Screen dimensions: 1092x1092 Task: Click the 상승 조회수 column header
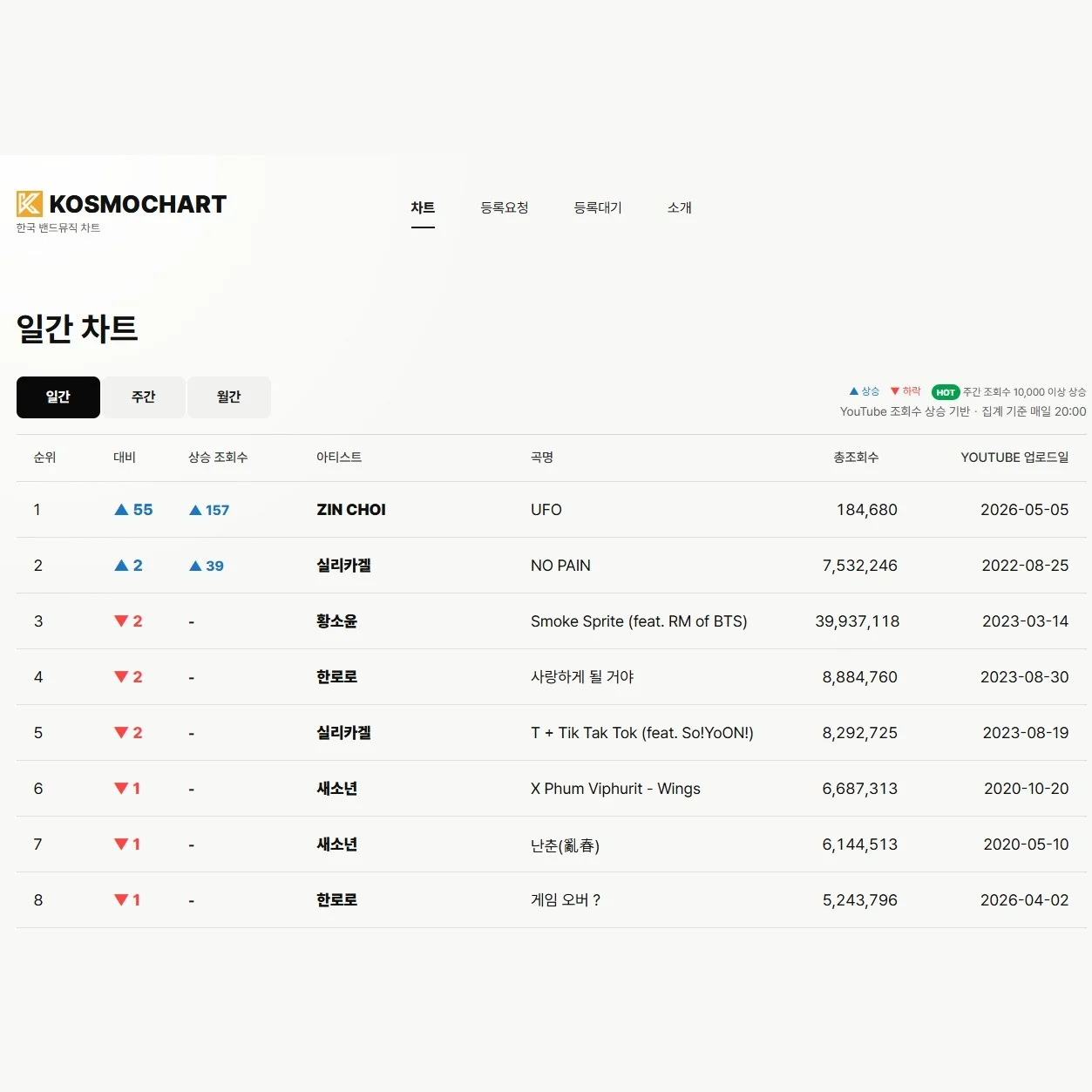pyautogui.click(x=218, y=458)
